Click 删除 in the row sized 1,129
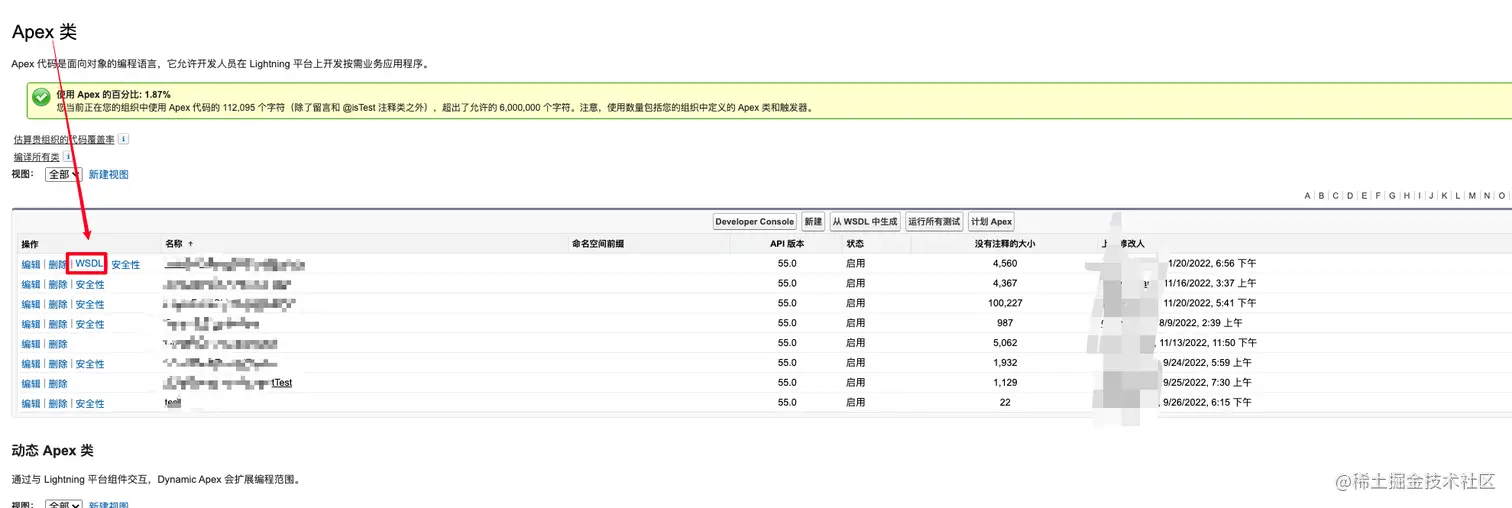This screenshot has height=508, width=1512. (58, 384)
